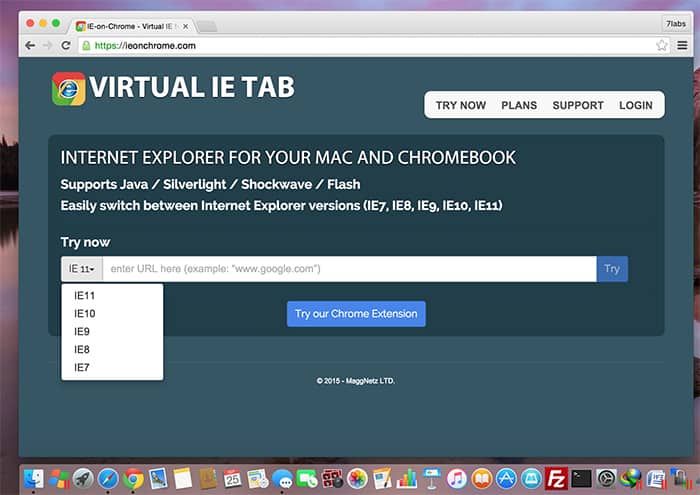The width and height of the screenshot is (700, 495).
Task: Open FileZilla in the dock
Action: point(556,479)
